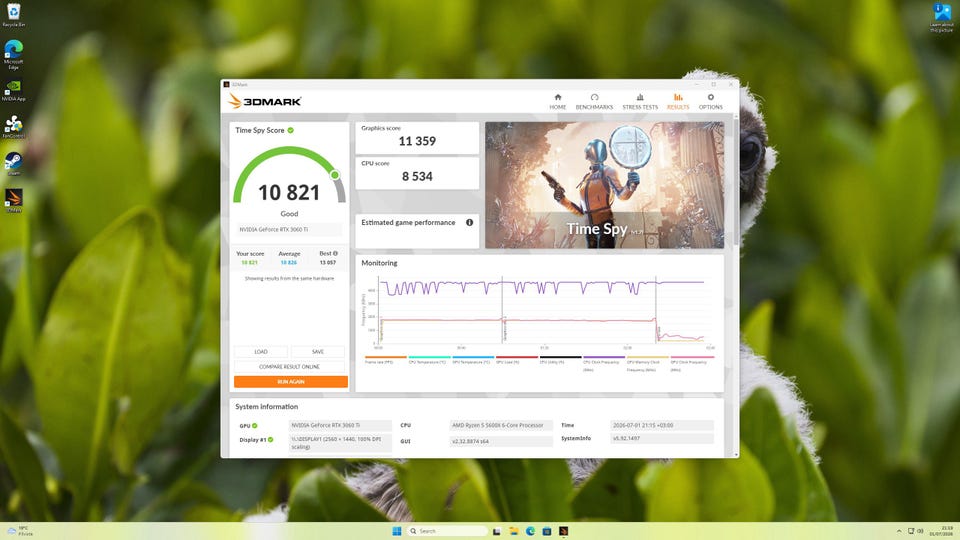The width and height of the screenshot is (960, 540).
Task: Open the NVIDIA App desktop shortcut
Action: pyautogui.click(x=13, y=90)
